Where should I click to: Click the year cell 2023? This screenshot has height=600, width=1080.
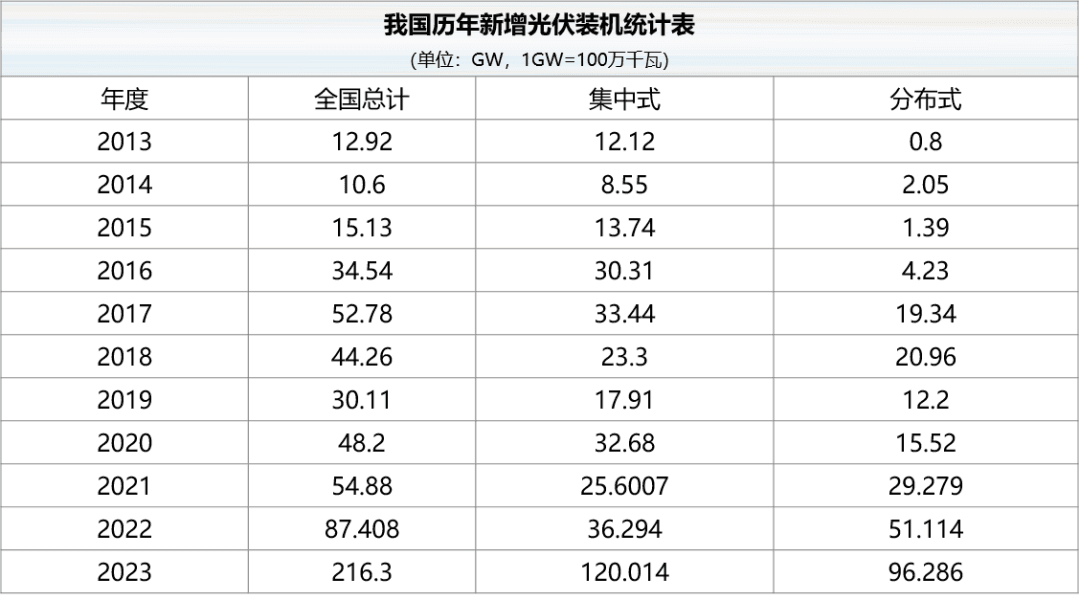pos(125,572)
